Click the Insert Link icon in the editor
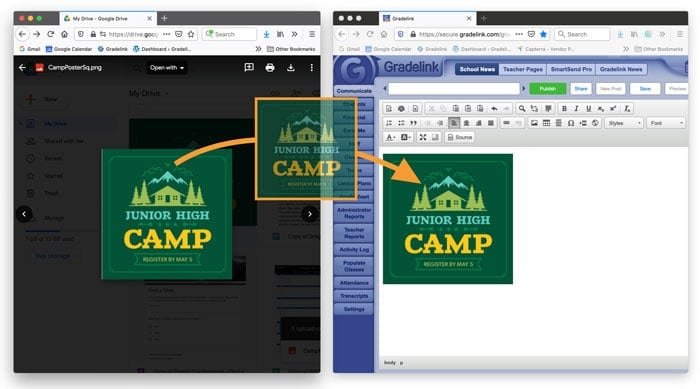 click(506, 123)
